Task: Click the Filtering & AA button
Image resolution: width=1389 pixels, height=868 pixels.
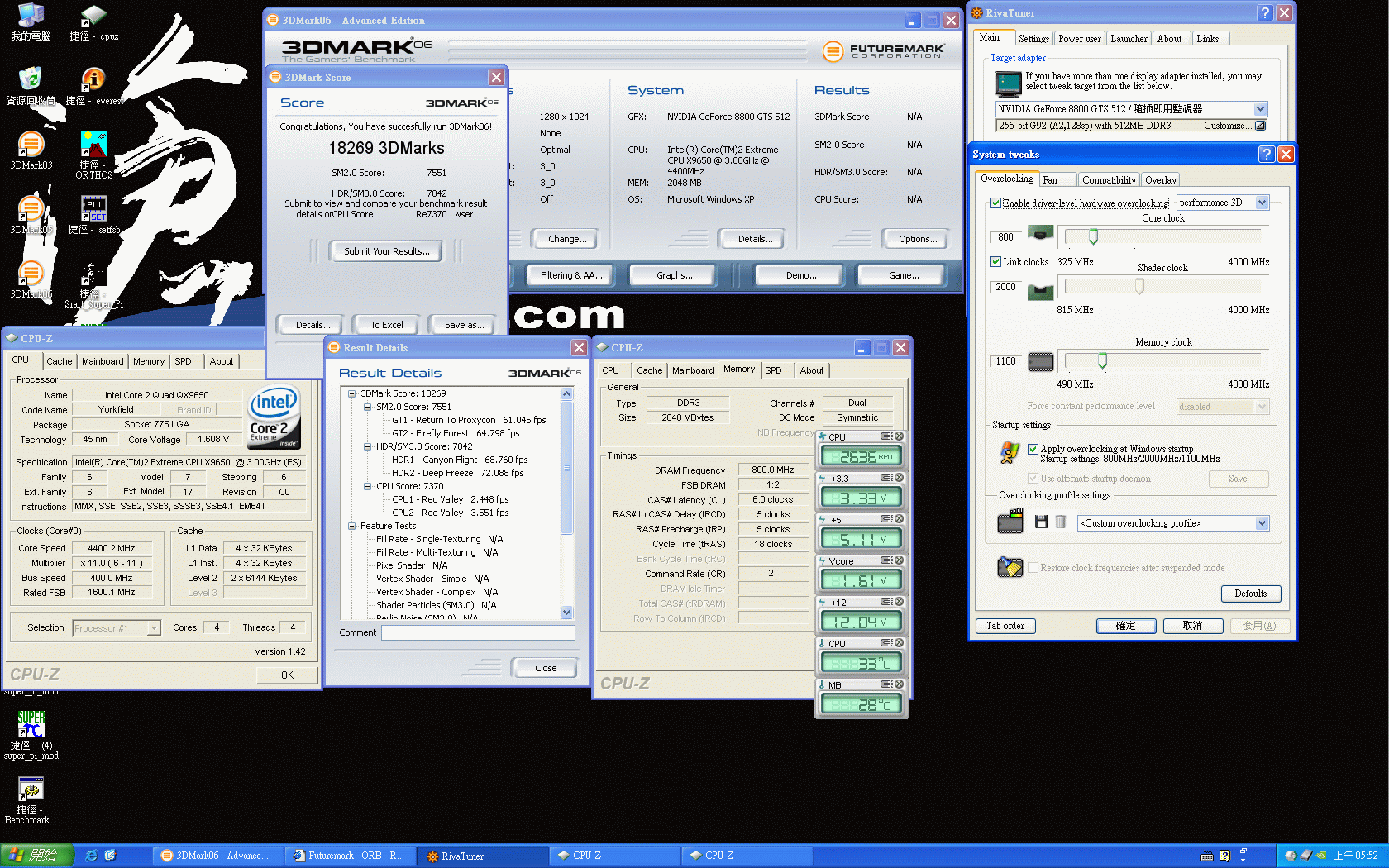Action: [570, 275]
